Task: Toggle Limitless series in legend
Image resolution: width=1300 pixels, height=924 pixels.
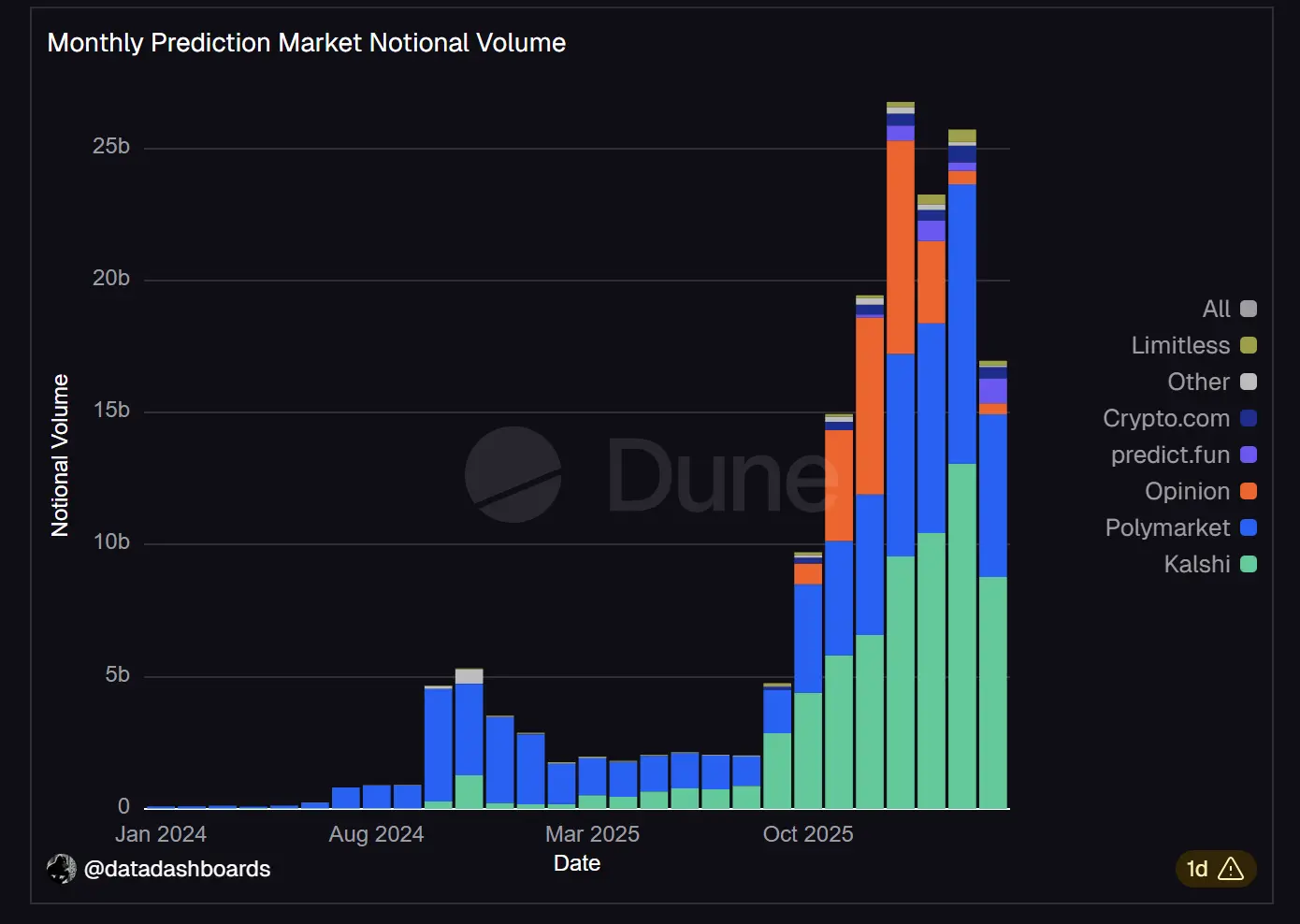Action: point(1180,345)
